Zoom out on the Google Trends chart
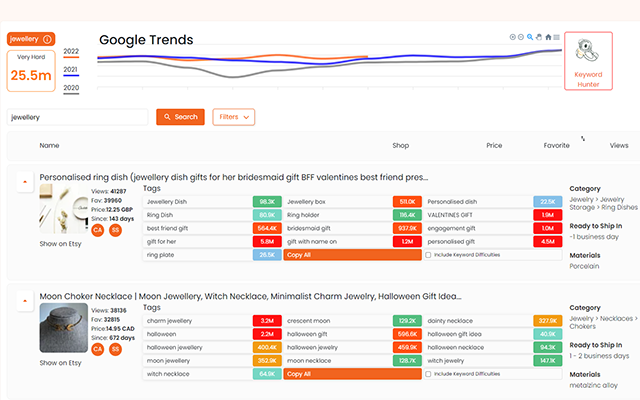This screenshot has width=640, height=400. 521,37
